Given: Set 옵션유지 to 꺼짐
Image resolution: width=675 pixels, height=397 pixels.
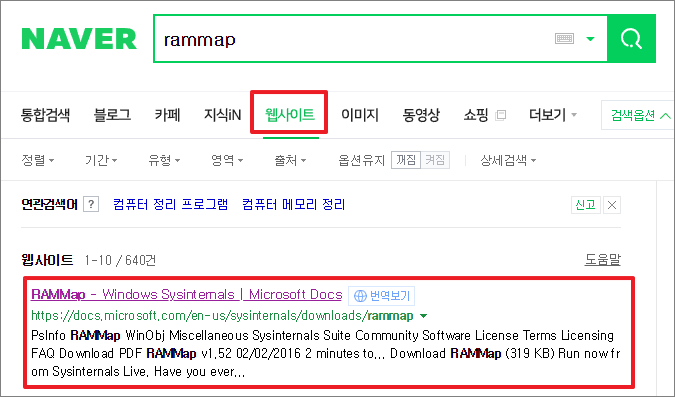Looking at the screenshot, I should tap(406, 160).
